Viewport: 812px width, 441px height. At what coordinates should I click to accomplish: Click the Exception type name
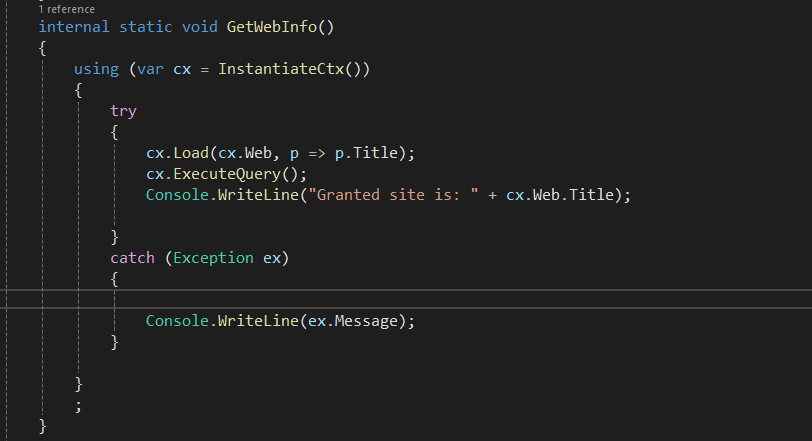tap(213, 258)
